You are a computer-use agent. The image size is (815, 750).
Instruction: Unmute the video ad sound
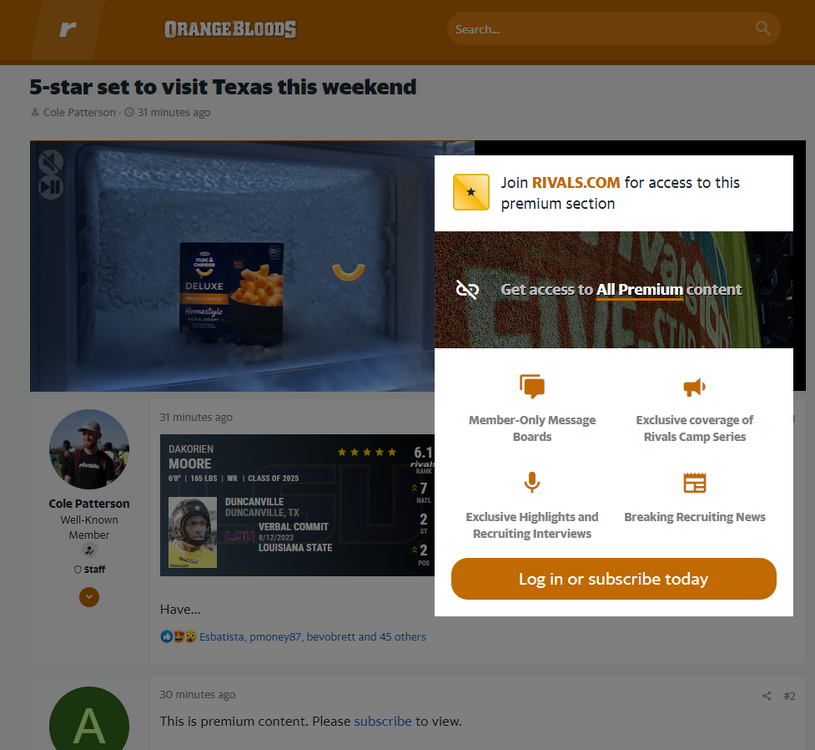pyautogui.click(x=51, y=162)
